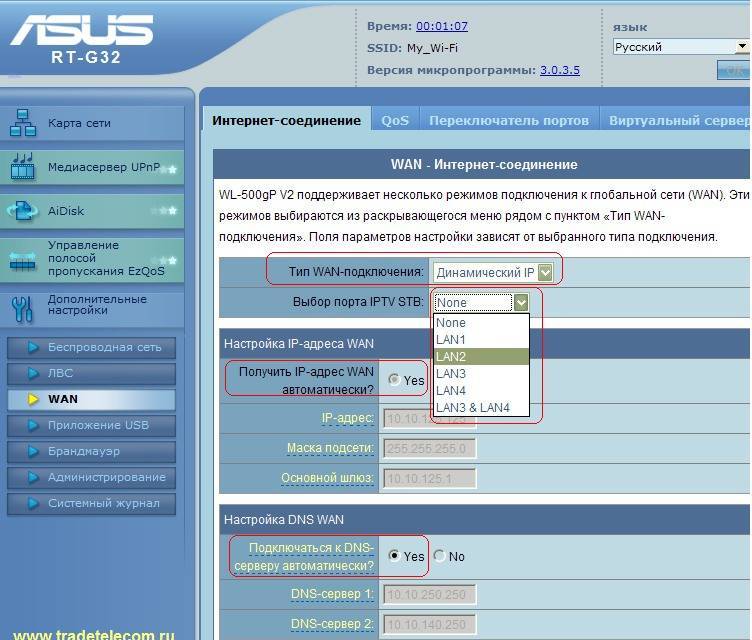
Task: Click the arrow icon beside Системный журнал
Action: [x=33, y=503]
